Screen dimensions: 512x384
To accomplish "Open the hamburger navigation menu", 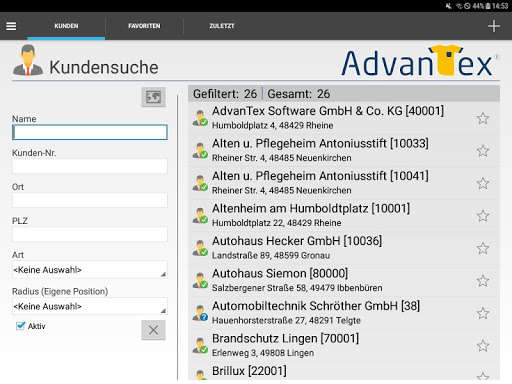I will coord(11,26).
